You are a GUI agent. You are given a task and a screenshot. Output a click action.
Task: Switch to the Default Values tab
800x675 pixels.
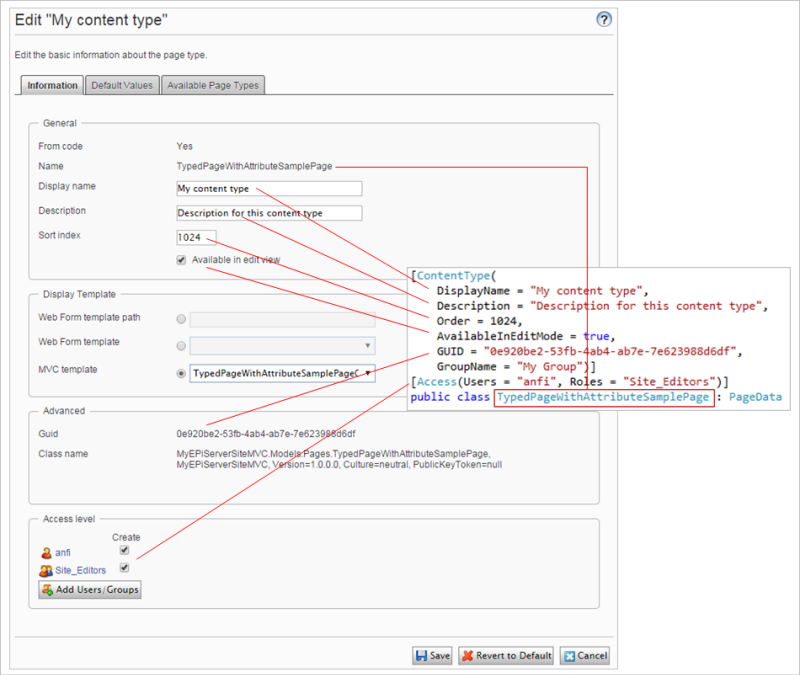click(122, 85)
